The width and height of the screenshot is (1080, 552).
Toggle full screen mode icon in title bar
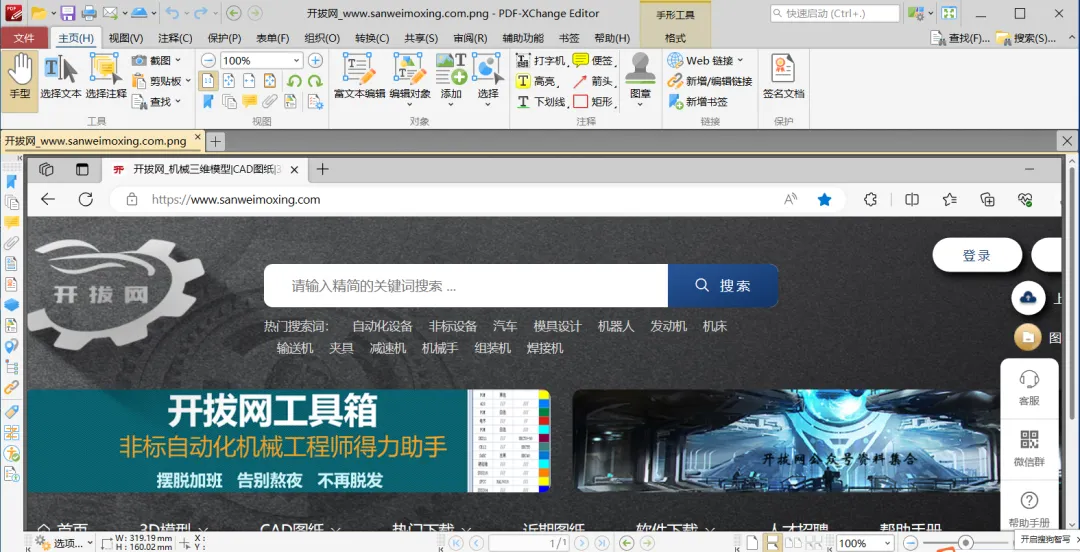coord(949,13)
